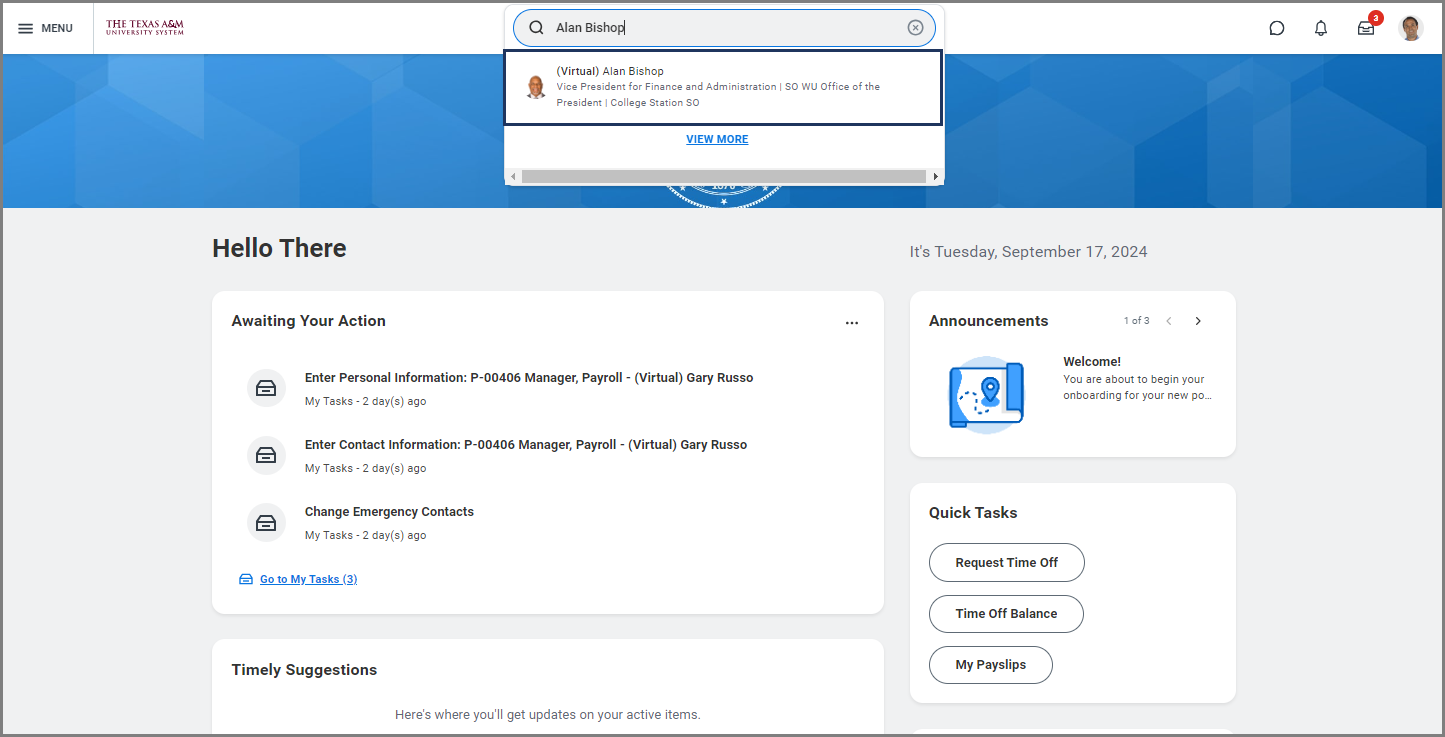Click Time Off Balance button
1445x737 pixels.
pyautogui.click(x=1006, y=614)
